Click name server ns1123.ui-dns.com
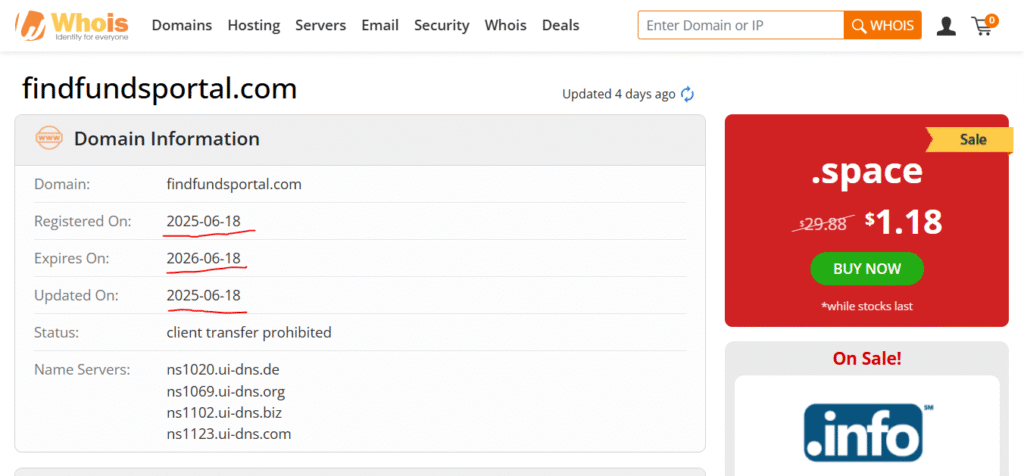The height and width of the screenshot is (476, 1024). point(229,434)
